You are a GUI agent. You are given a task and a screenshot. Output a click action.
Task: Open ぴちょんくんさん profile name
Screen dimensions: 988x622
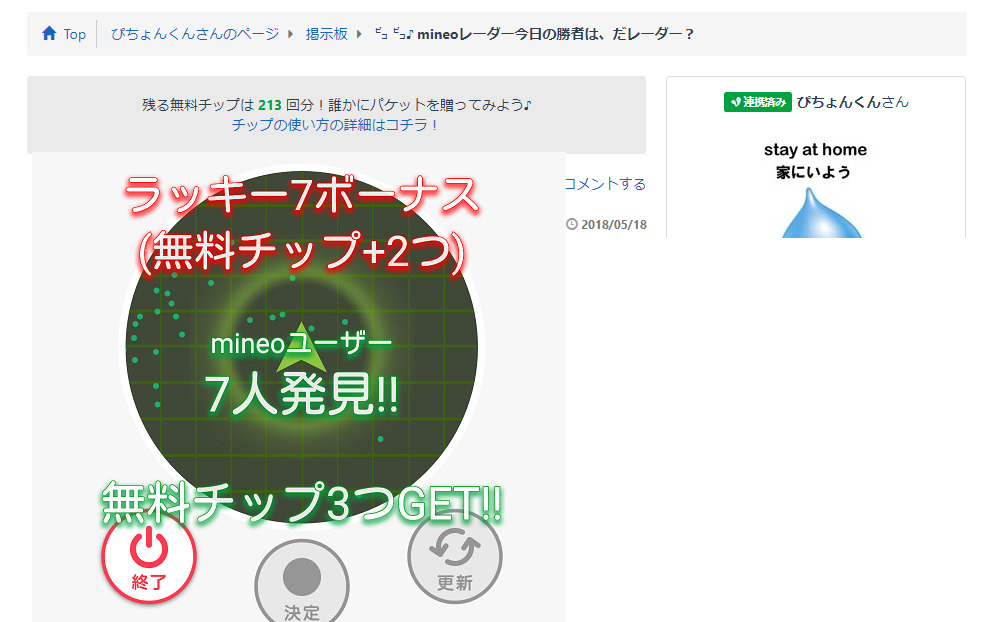click(853, 102)
